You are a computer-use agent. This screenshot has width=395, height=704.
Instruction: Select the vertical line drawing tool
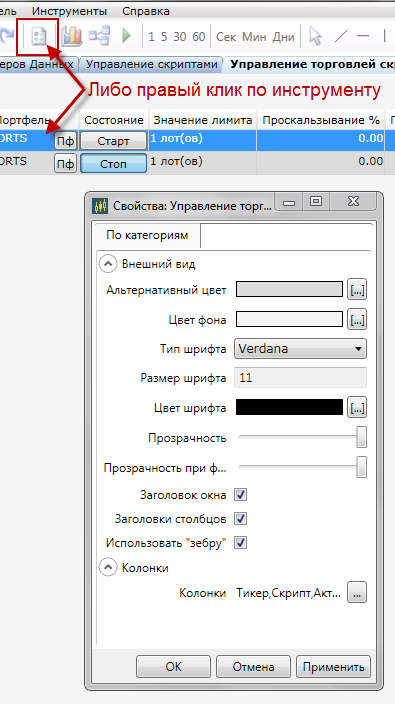[x=385, y=36]
